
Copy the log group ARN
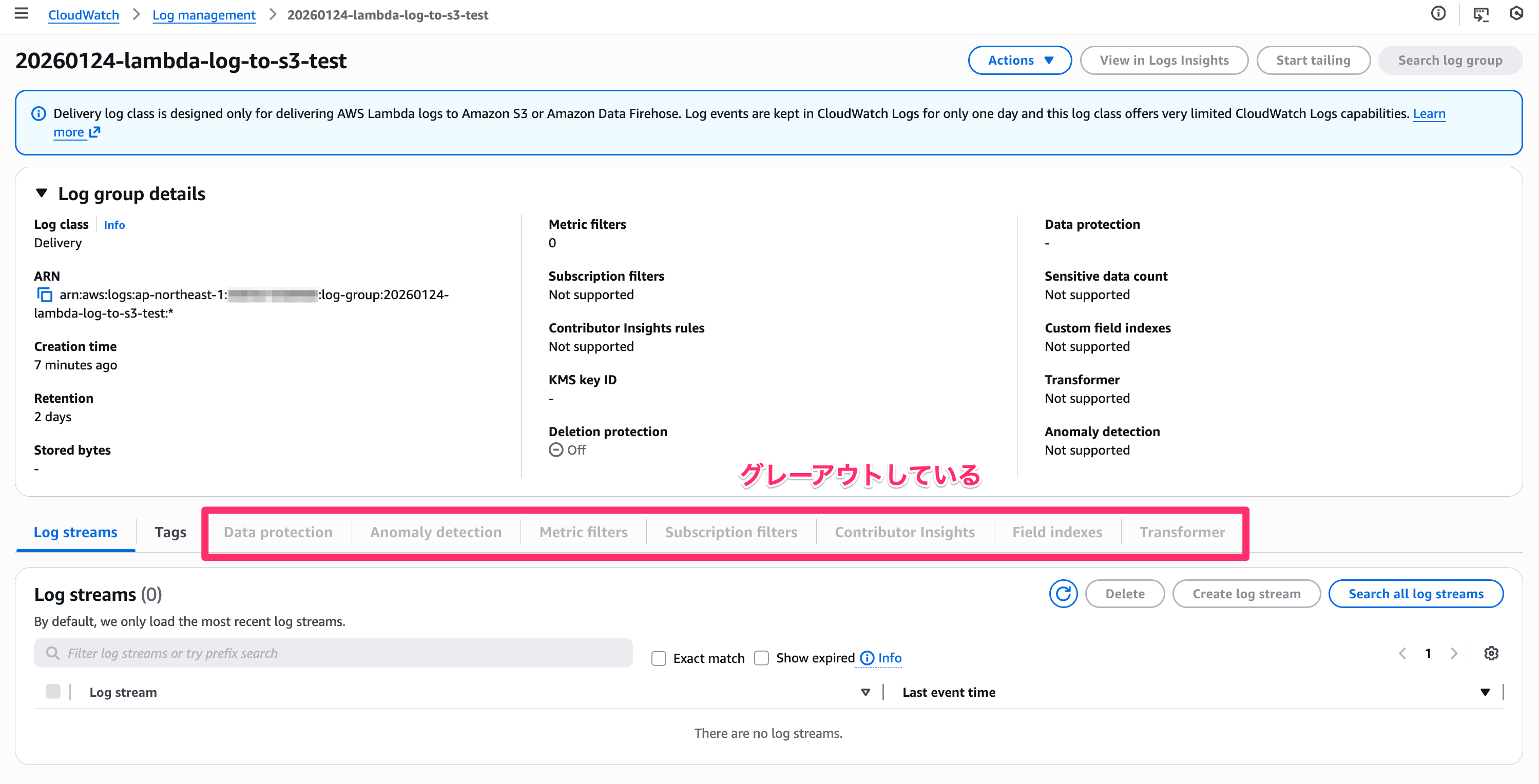[x=44, y=295]
